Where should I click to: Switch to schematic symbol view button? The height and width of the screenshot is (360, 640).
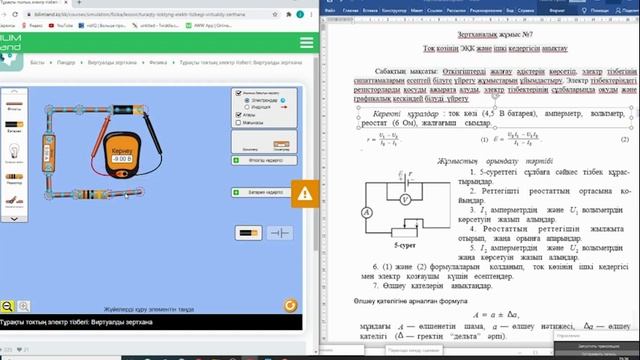click(280, 233)
